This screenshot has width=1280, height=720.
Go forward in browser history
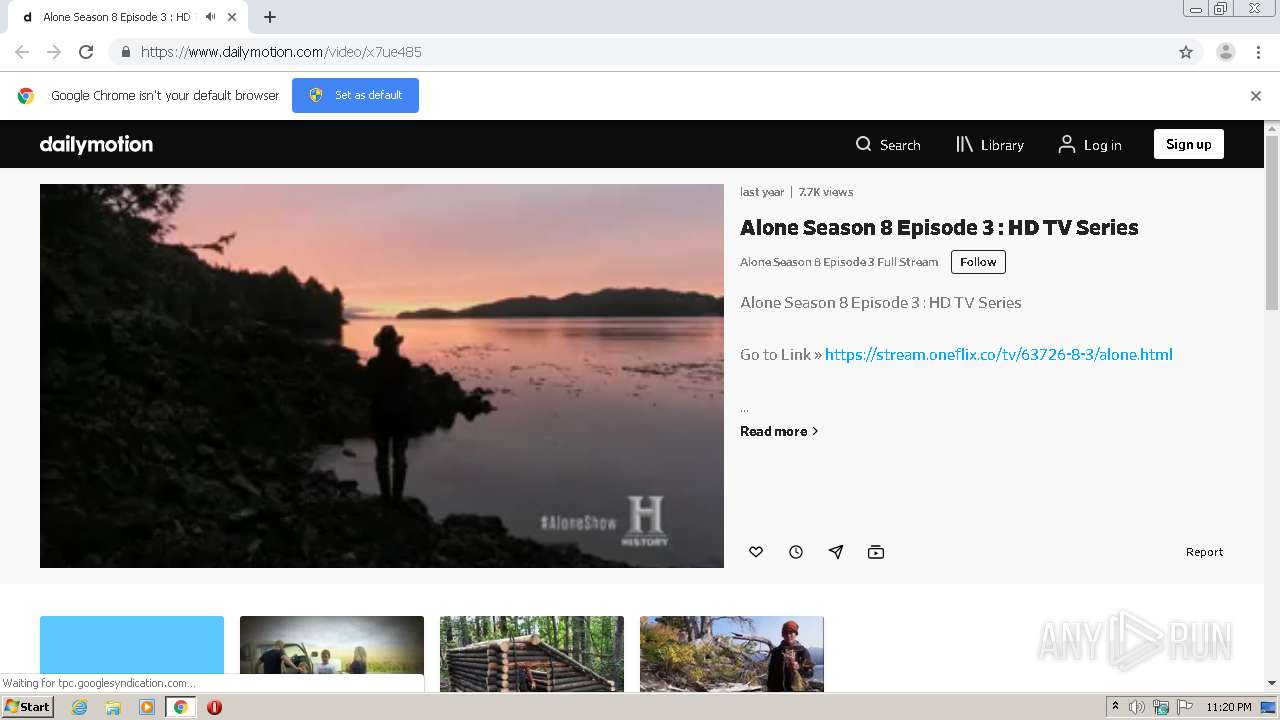pos(54,52)
